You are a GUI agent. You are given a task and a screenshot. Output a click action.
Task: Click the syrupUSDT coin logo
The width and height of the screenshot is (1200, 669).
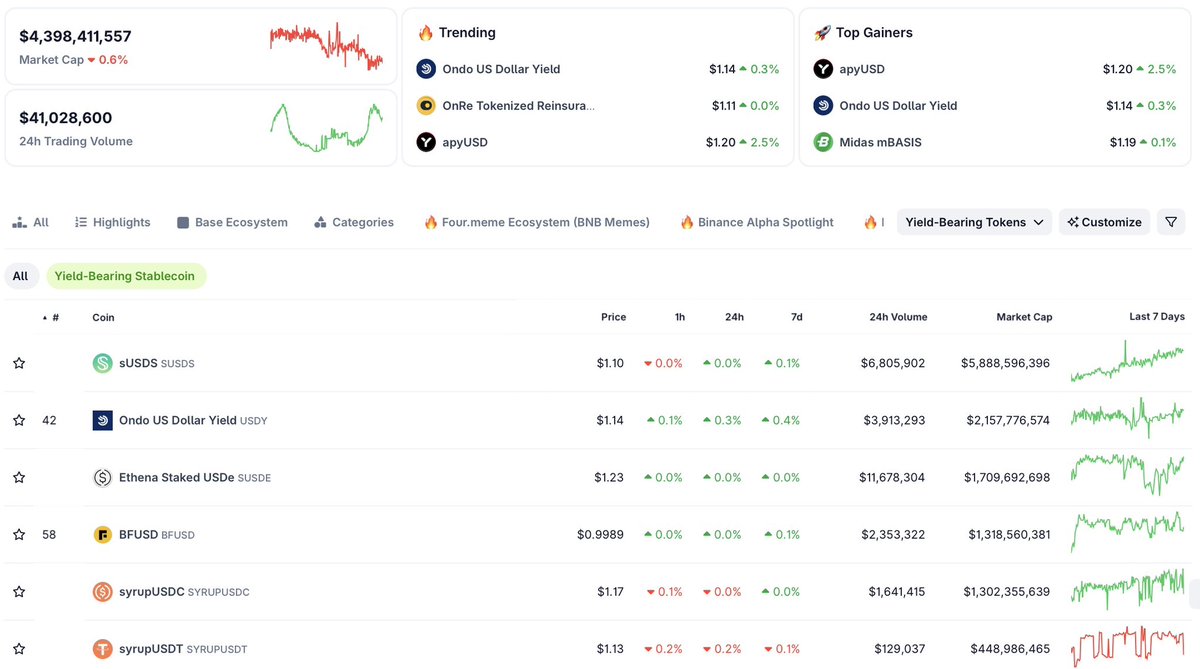click(102, 649)
